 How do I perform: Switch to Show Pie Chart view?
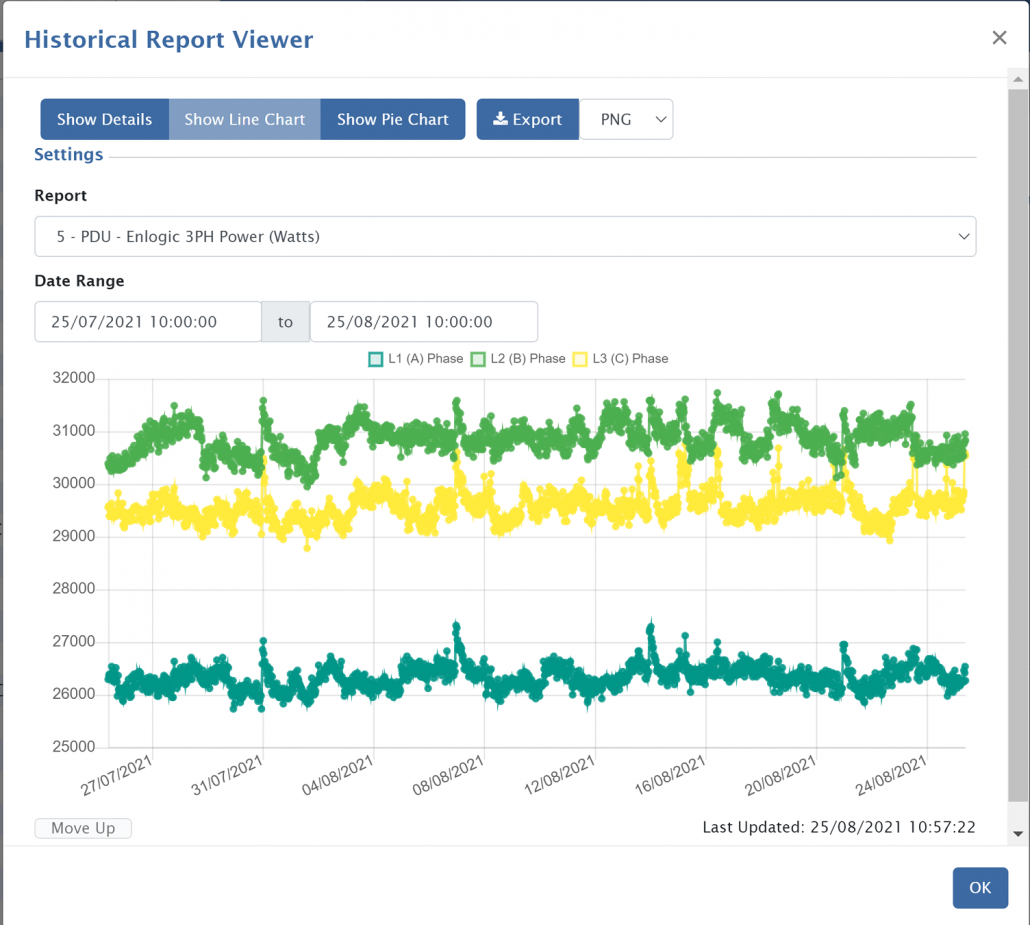click(x=392, y=119)
